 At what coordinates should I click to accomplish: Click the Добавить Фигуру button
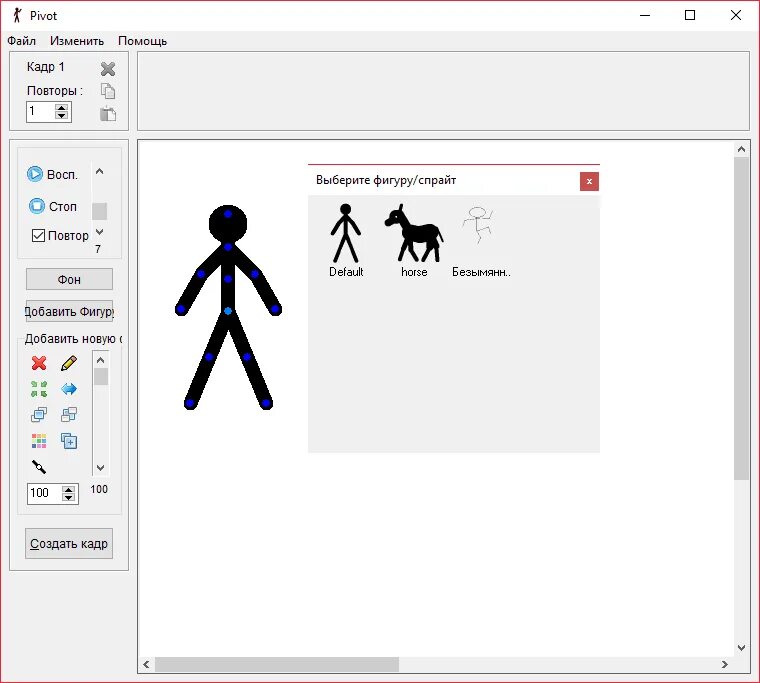pyautogui.click(x=69, y=311)
